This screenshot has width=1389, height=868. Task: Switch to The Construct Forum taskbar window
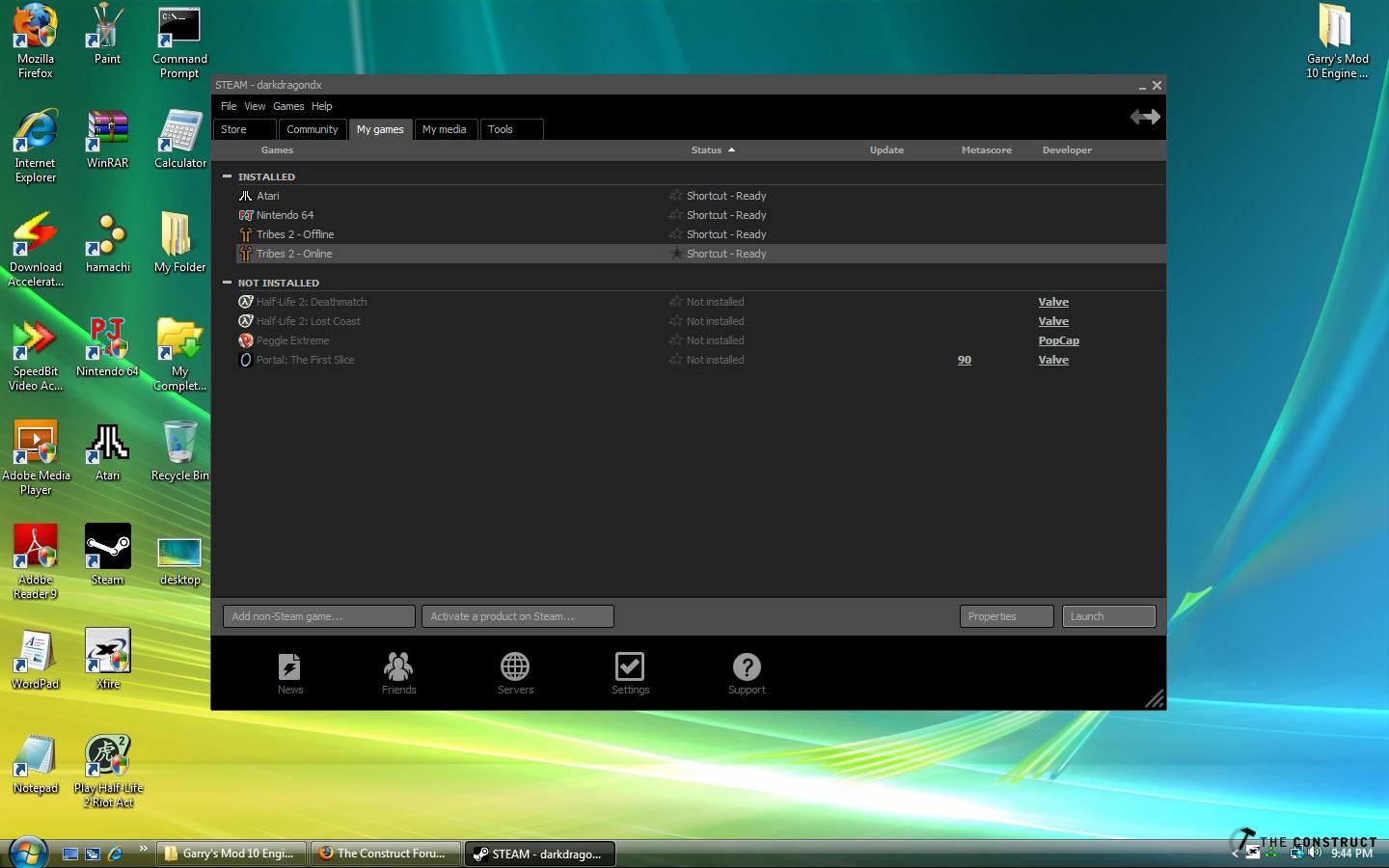[x=386, y=854]
